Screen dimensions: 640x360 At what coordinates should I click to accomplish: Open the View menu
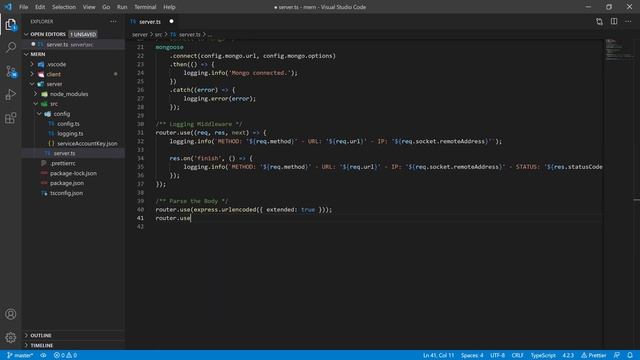coord(89,7)
